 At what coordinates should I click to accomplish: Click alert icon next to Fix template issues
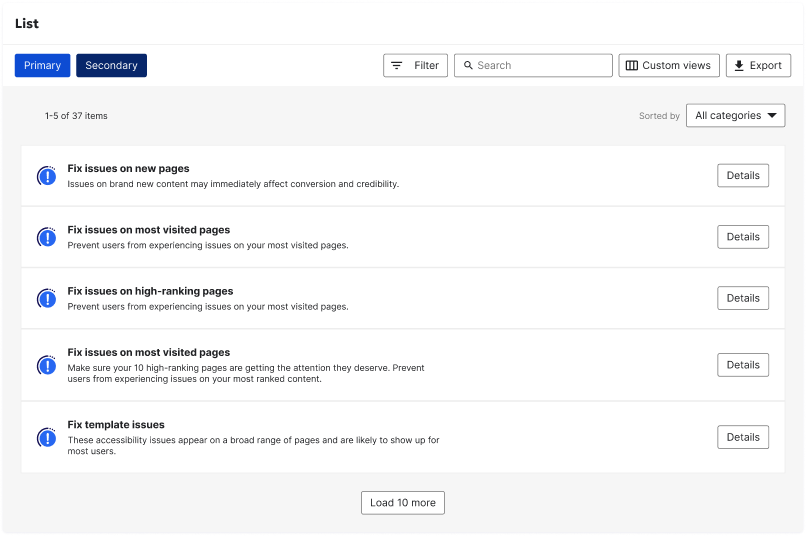click(x=46, y=437)
